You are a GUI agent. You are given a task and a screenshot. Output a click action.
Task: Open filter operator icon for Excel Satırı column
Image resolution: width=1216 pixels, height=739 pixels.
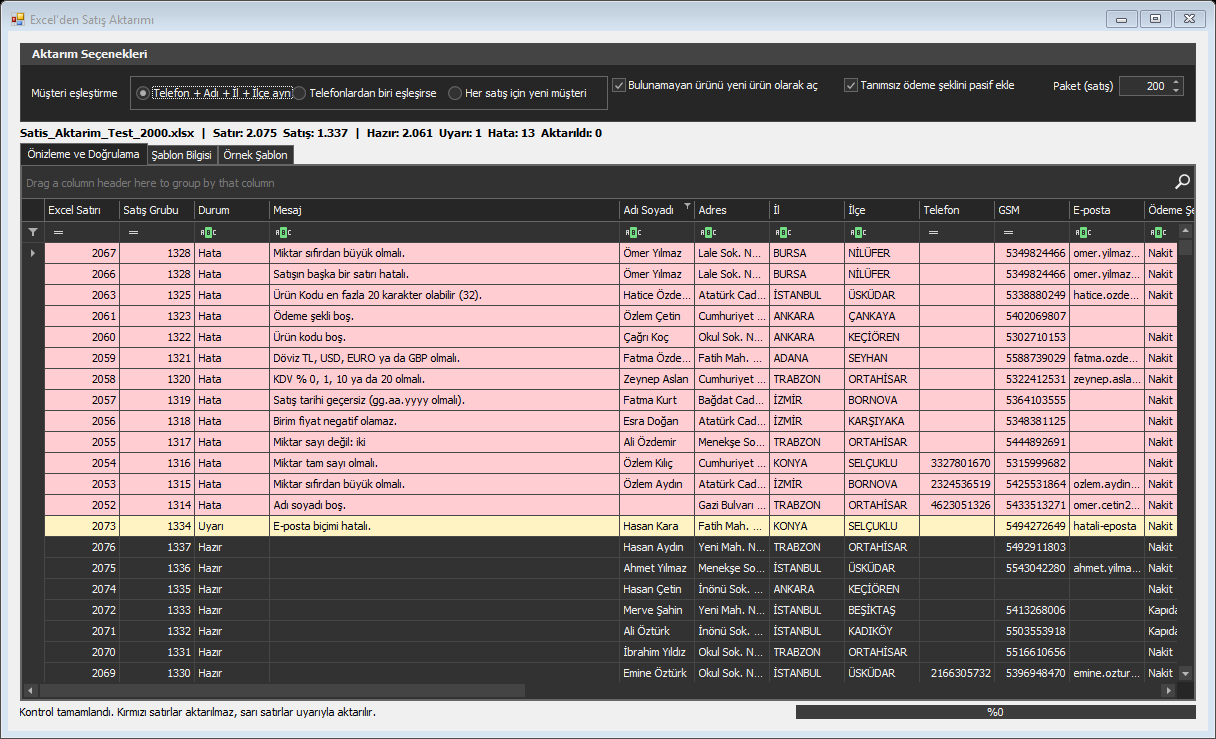tap(58, 232)
